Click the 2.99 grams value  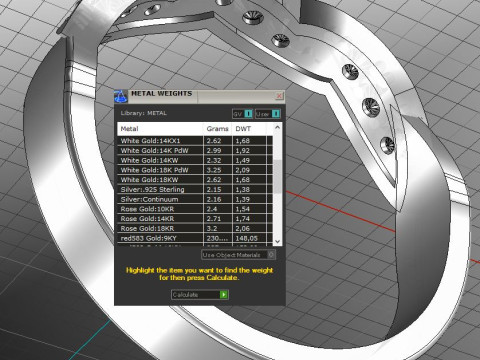214,150
